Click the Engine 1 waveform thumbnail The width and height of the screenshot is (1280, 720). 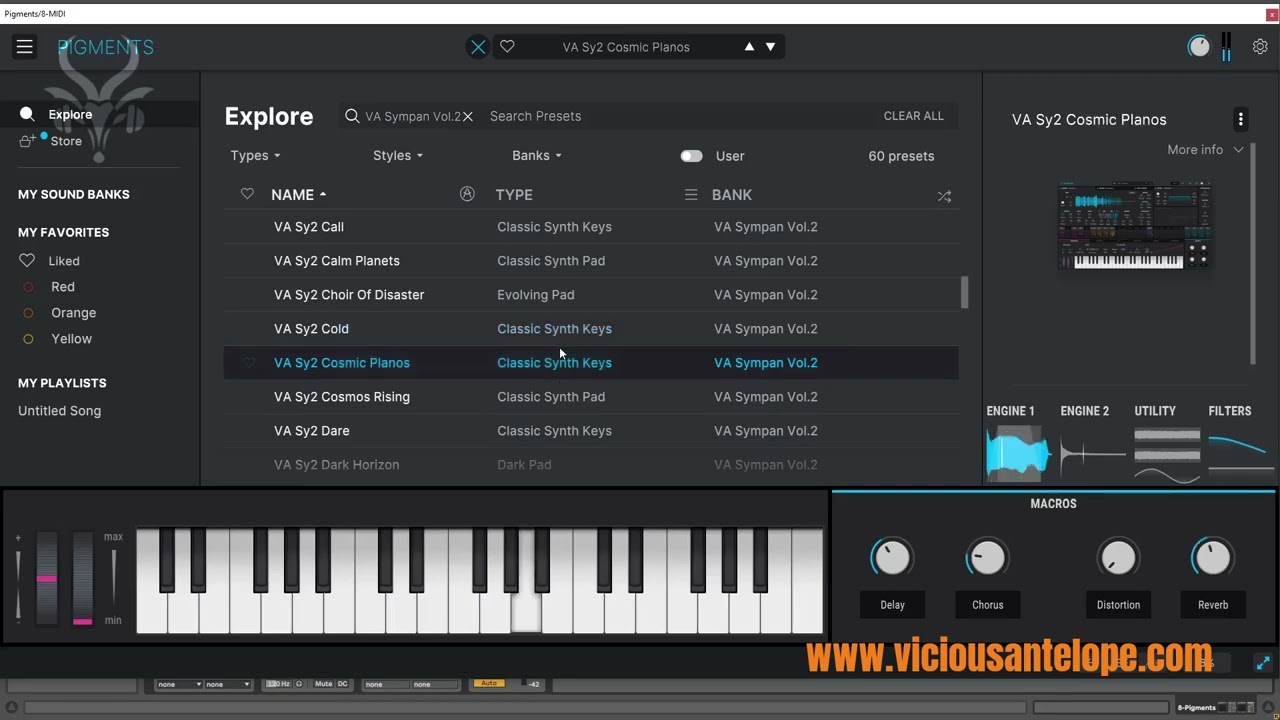click(1018, 453)
